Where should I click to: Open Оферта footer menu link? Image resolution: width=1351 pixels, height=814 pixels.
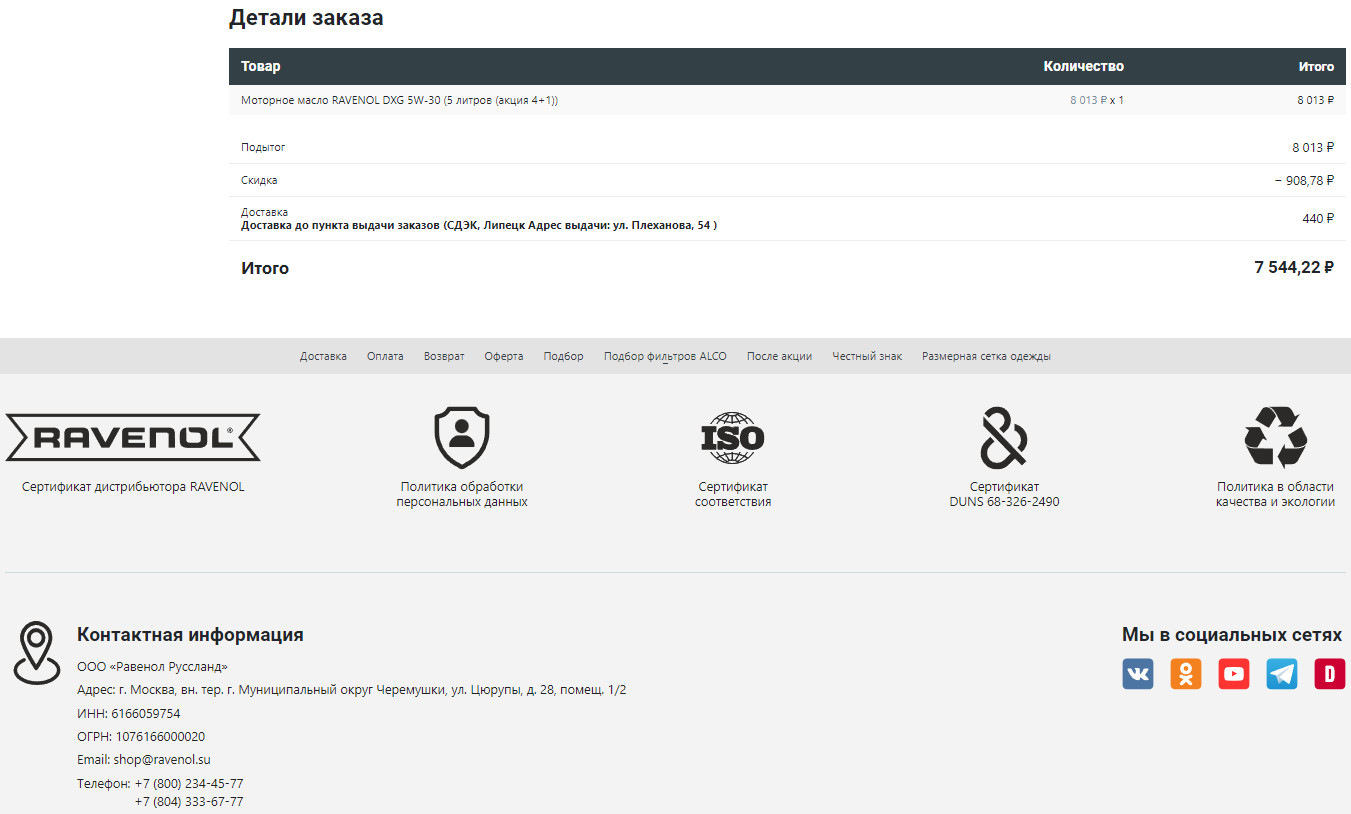click(504, 356)
